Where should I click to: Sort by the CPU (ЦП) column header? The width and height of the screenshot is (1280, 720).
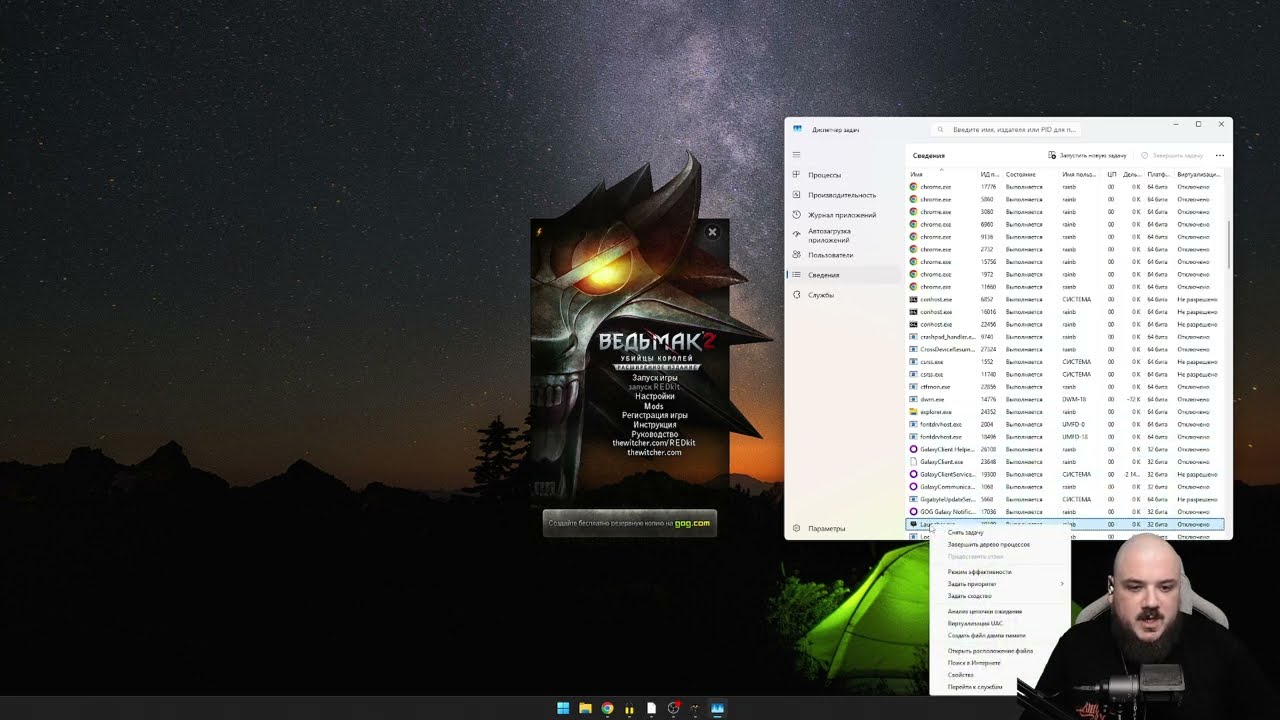[x=1111, y=174]
